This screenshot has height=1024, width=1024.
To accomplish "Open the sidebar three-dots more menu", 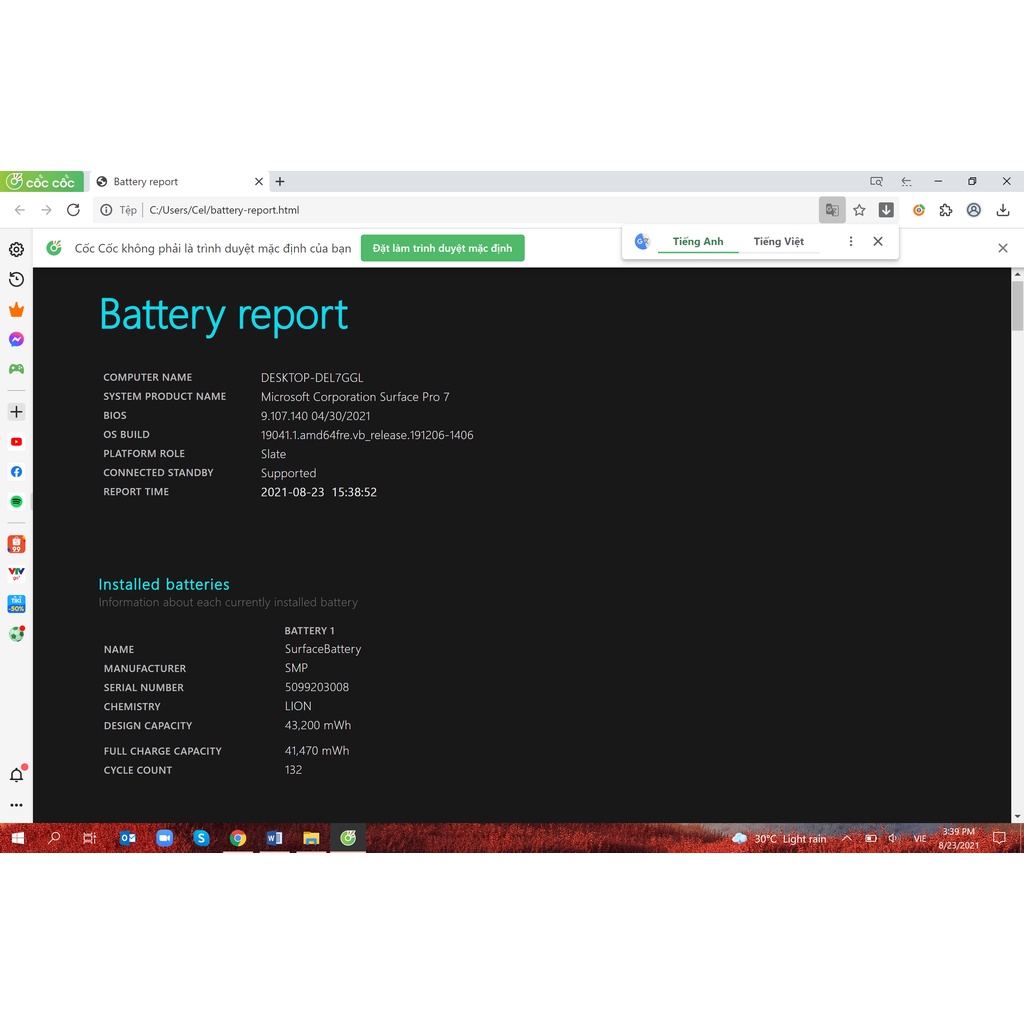I will pyautogui.click(x=16, y=805).
